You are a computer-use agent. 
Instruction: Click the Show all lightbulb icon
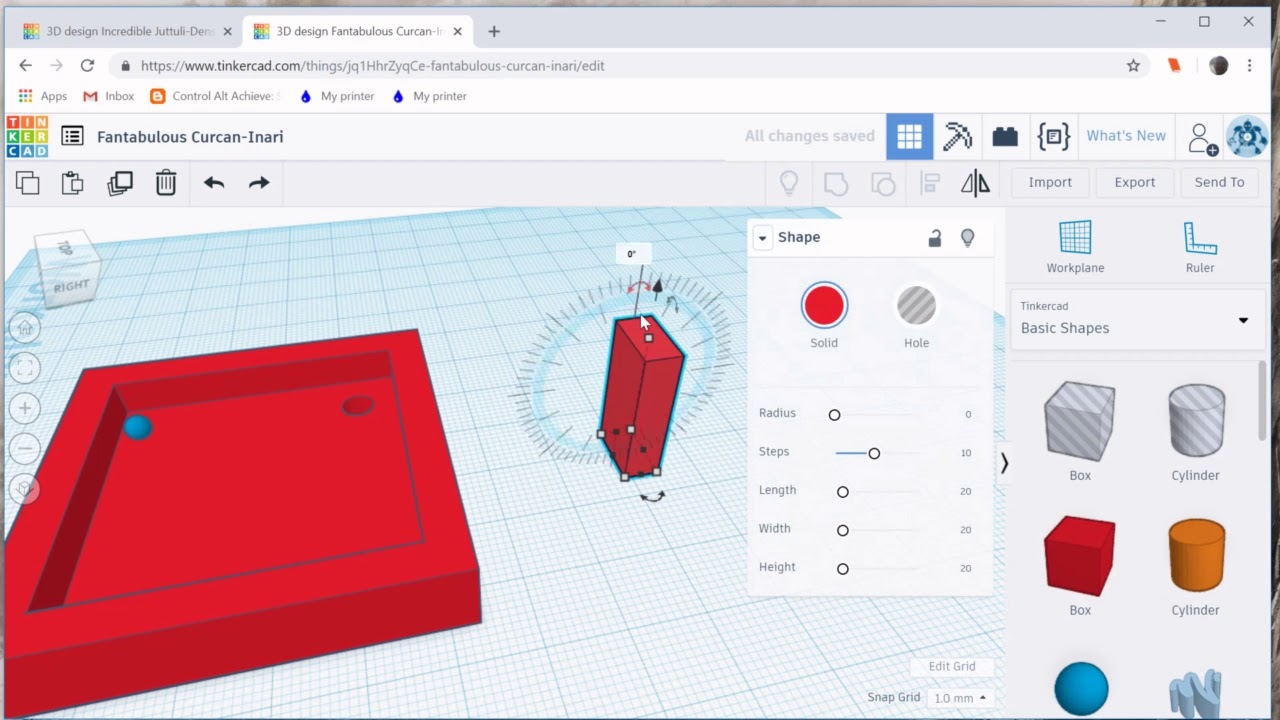click(x=789, y=183)
